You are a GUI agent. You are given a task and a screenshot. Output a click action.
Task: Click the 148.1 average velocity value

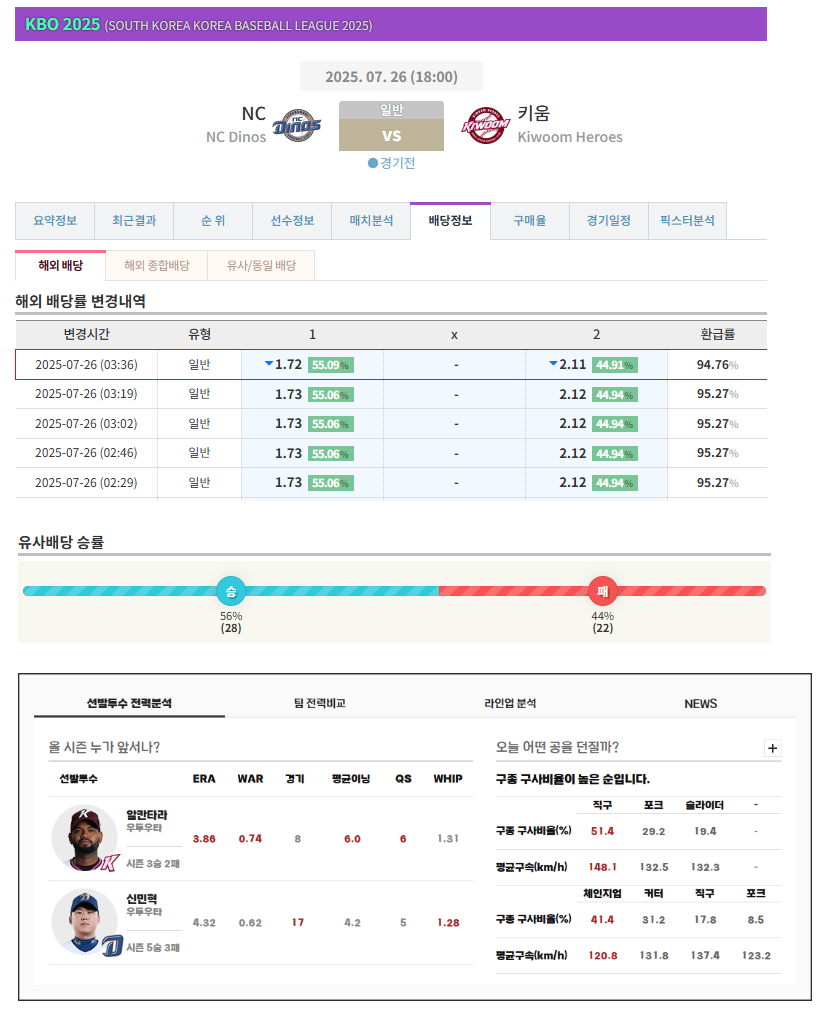(x=602, y=867)
